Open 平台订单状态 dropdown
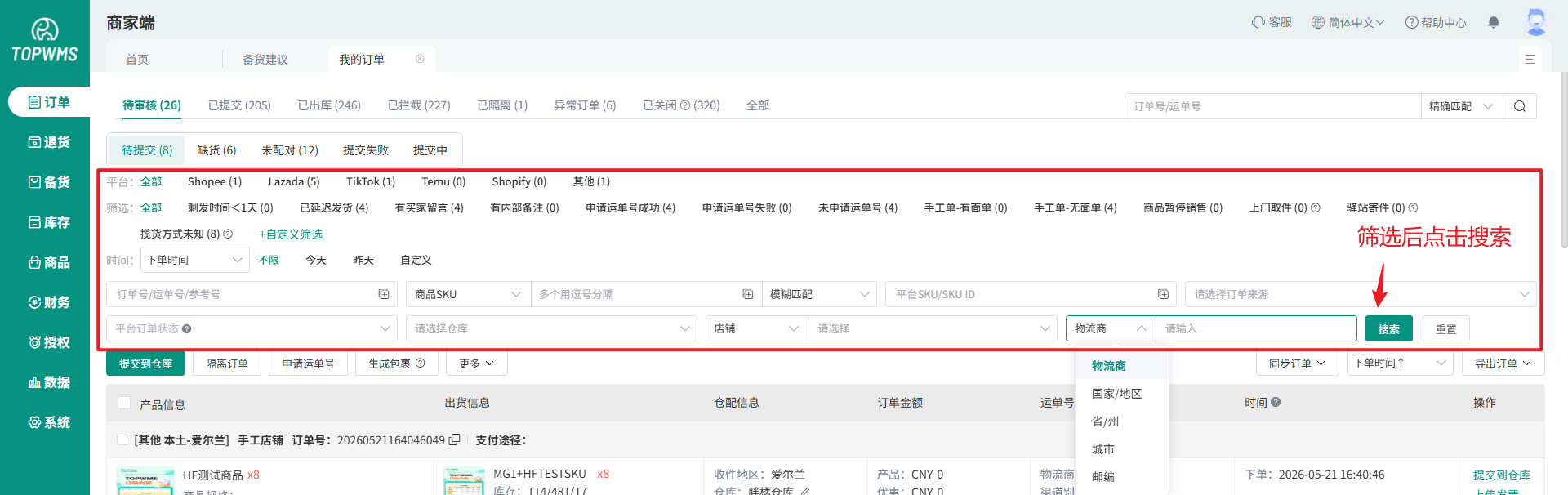Screen dimensions: 1568x495 (252, 328)
